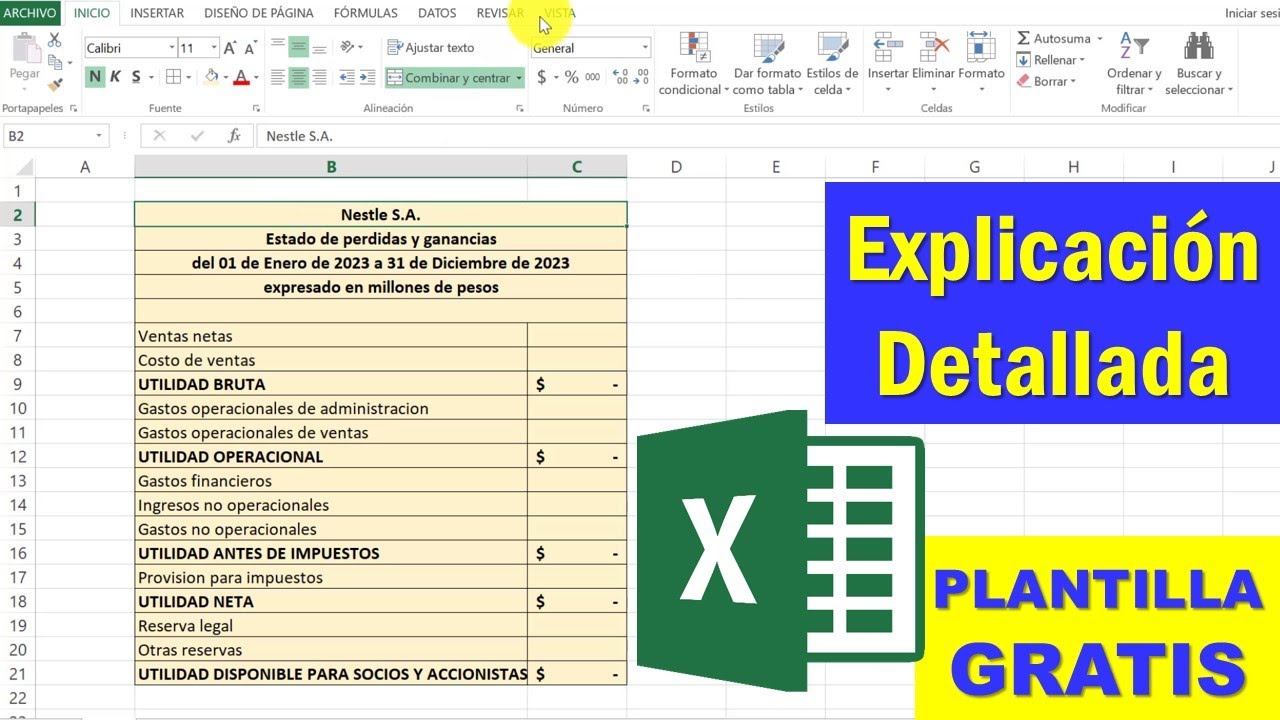The height and width of the screenshot is (720, 1280).
Task: Toggle Combinar y centrar merge
Action: tap(448, 77)
